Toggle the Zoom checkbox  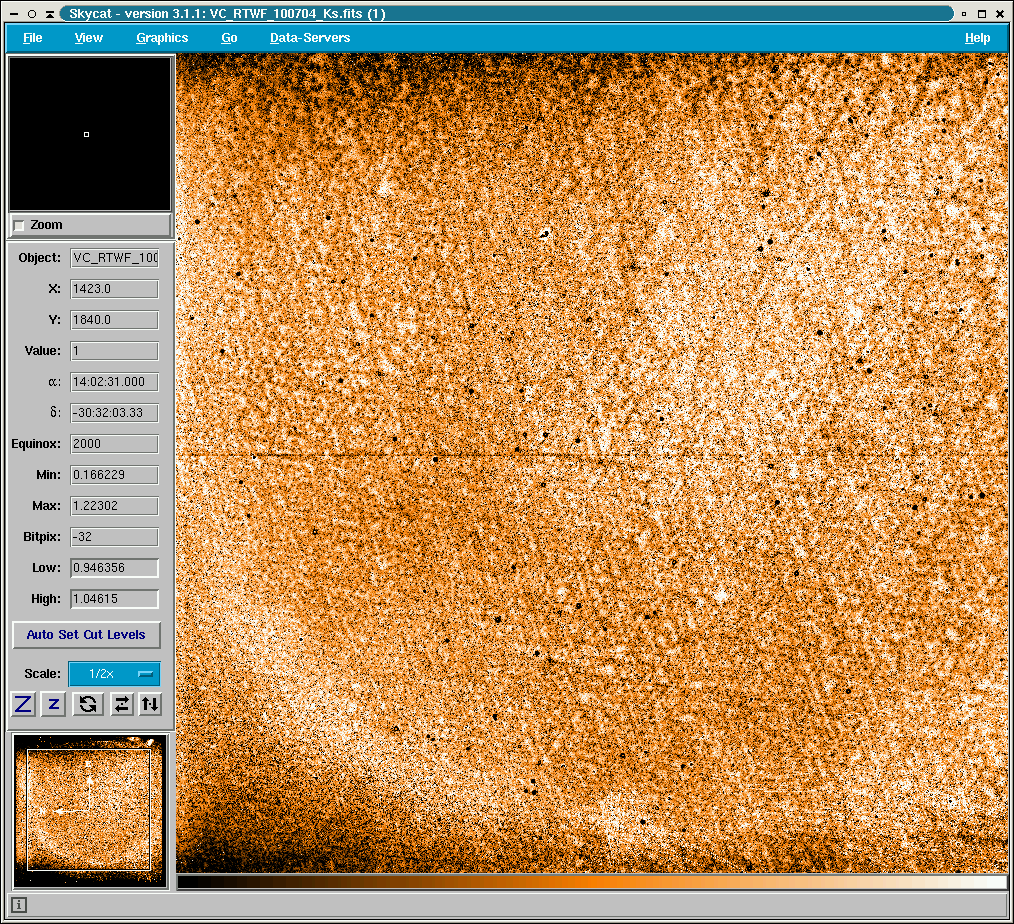(x=19, y=225)
